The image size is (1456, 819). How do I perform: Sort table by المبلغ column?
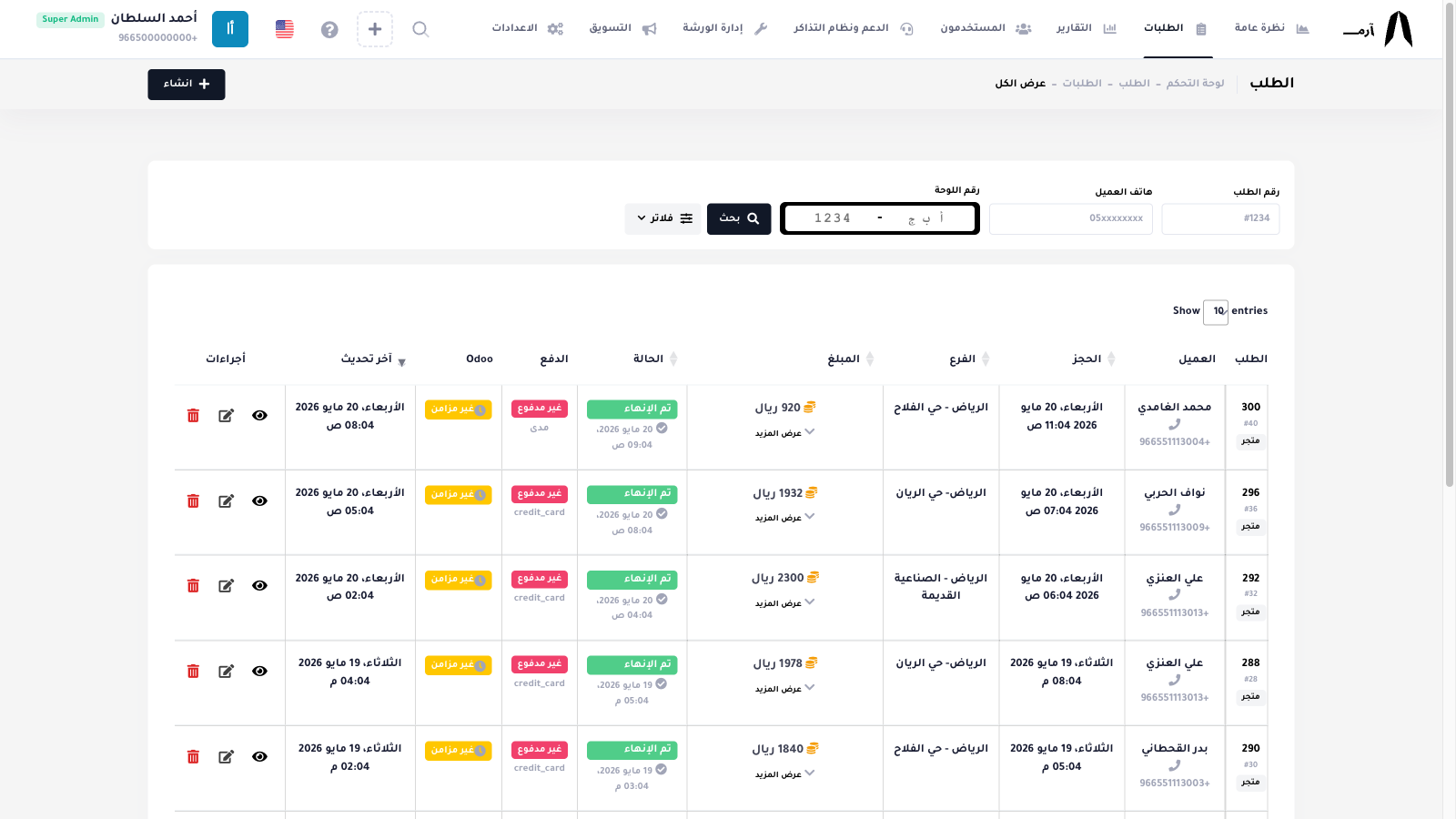[x=851, y=359]
